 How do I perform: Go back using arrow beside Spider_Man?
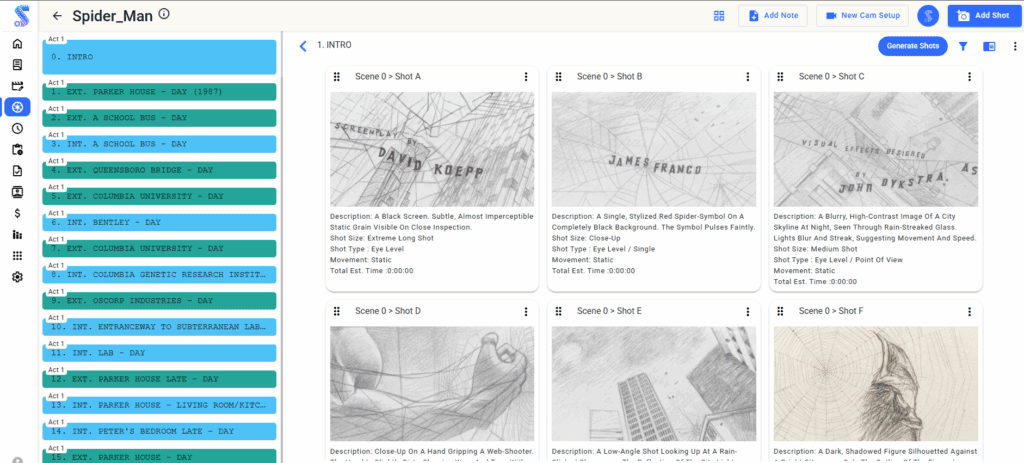(x=57, y=16)
